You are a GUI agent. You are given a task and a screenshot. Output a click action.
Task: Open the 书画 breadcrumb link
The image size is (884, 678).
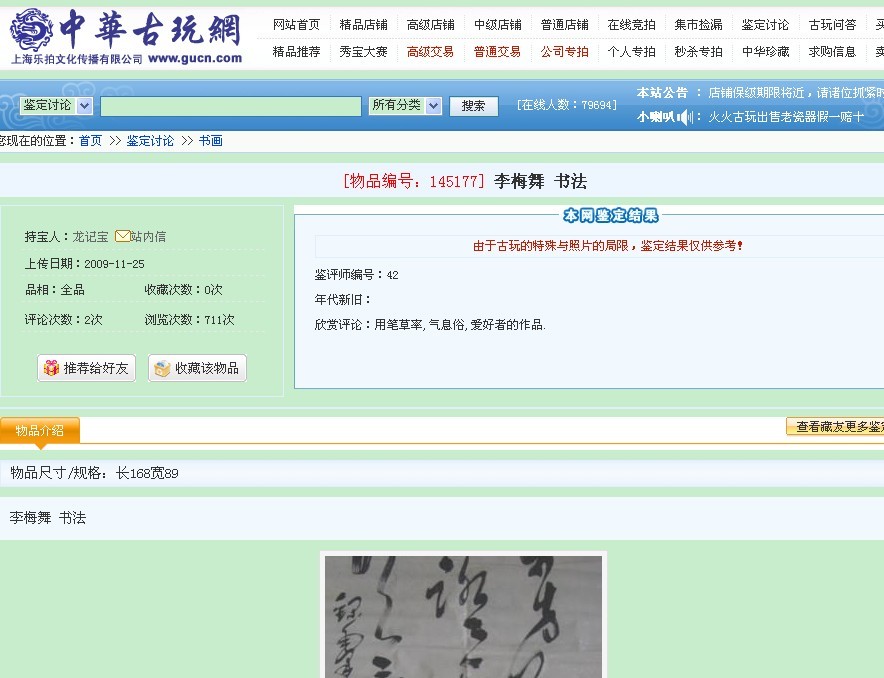(210, 141)
